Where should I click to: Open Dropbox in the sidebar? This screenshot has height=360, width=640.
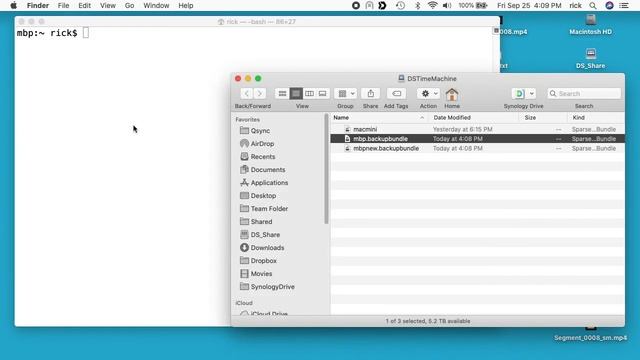point(258,261)
